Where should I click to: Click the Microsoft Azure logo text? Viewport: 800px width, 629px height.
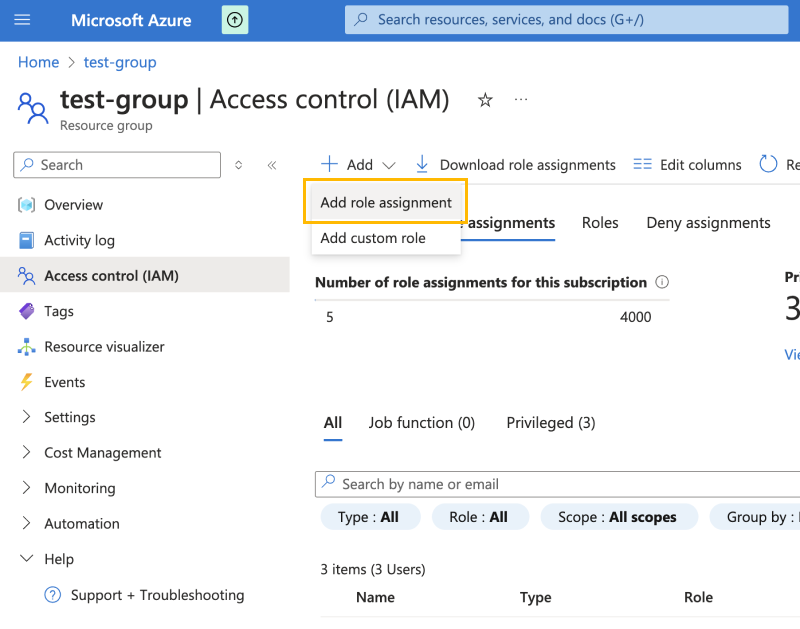click(x=131, y=20)
